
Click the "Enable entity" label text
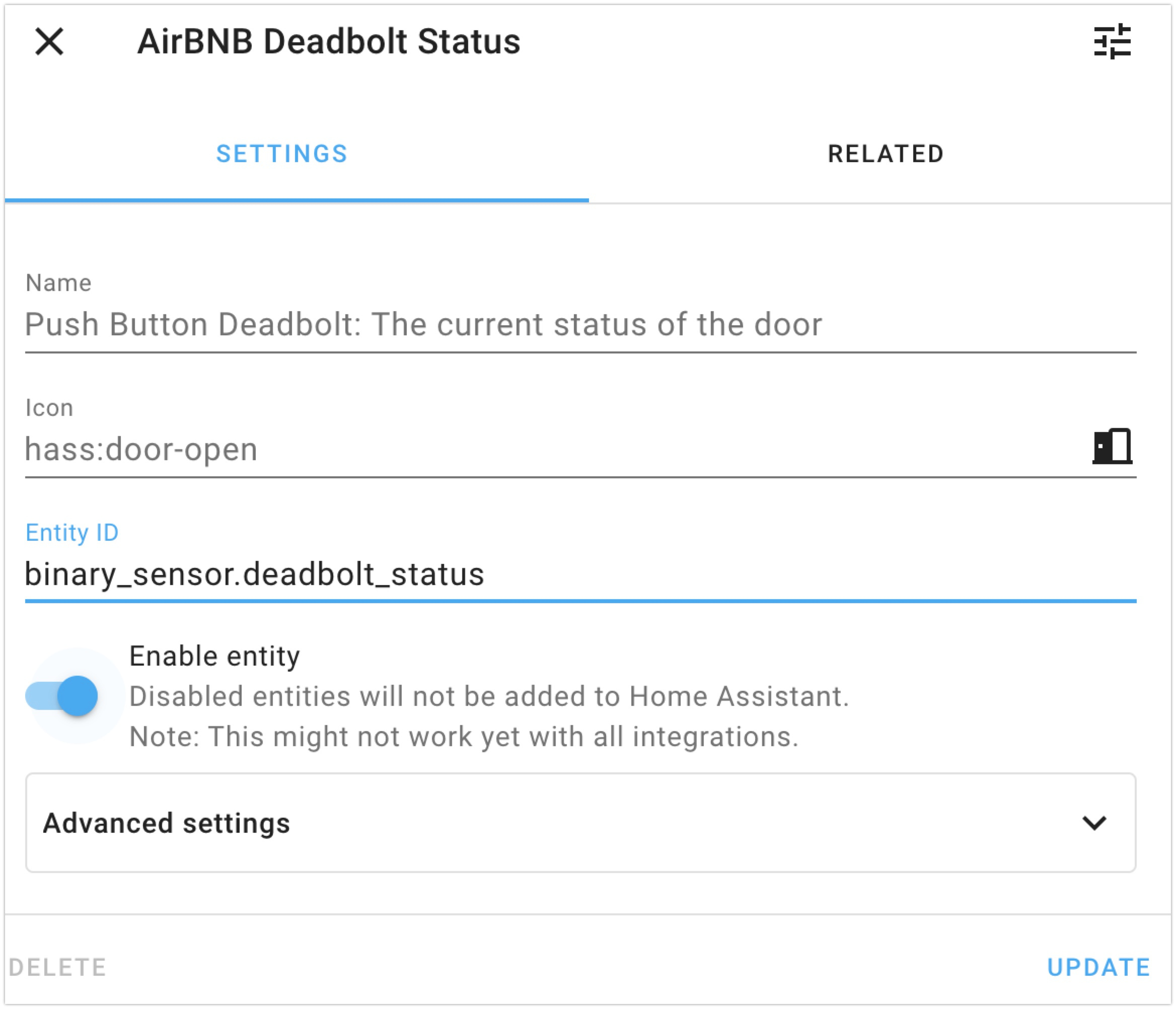coord(214,656)
